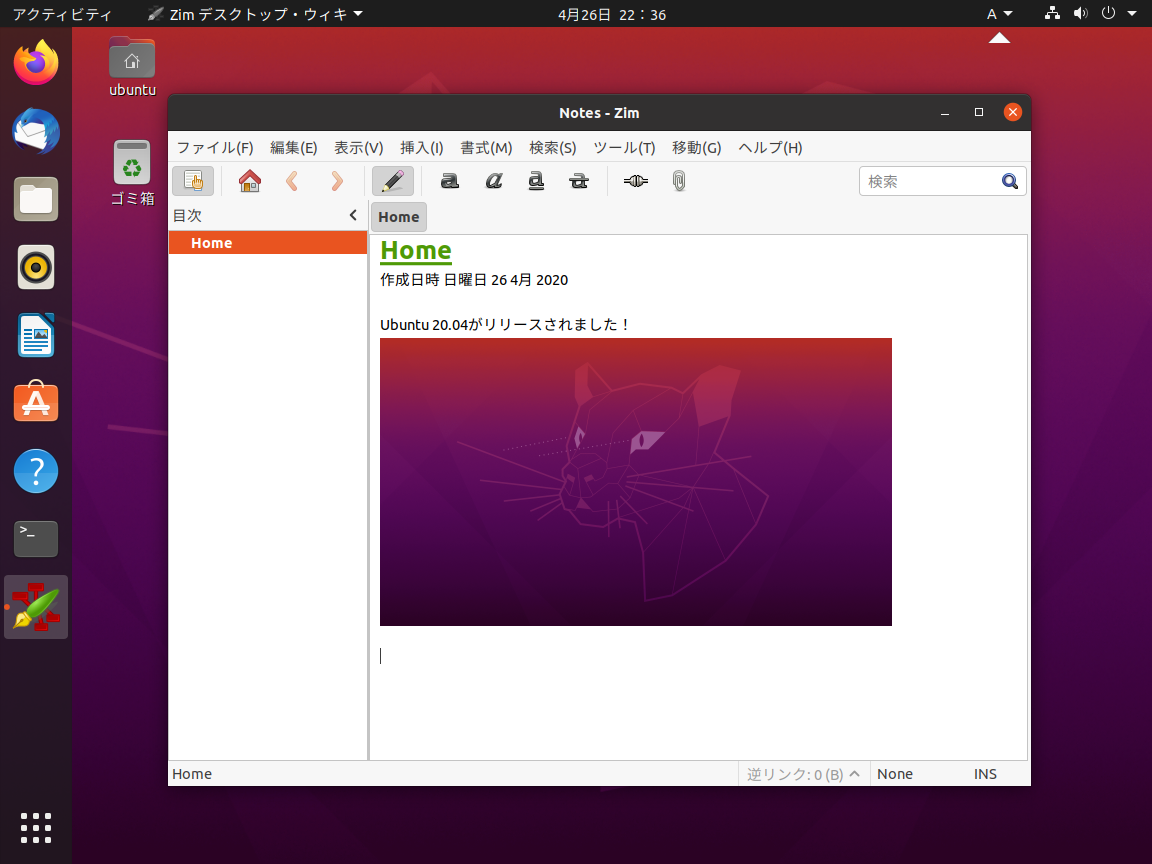Apply strong bold formatting icon
The width and height of the screenshot is (1152, 864).
click(x=450, y=181)
